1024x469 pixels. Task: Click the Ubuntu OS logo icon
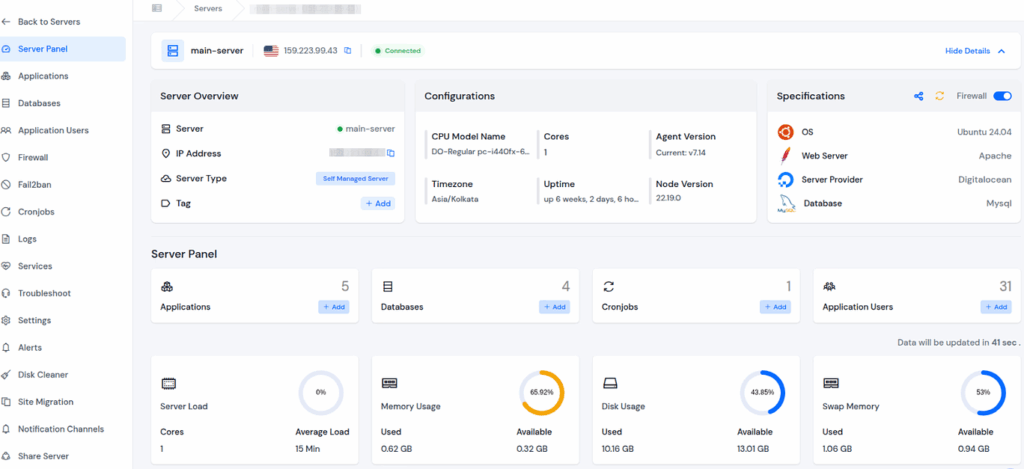786,132
